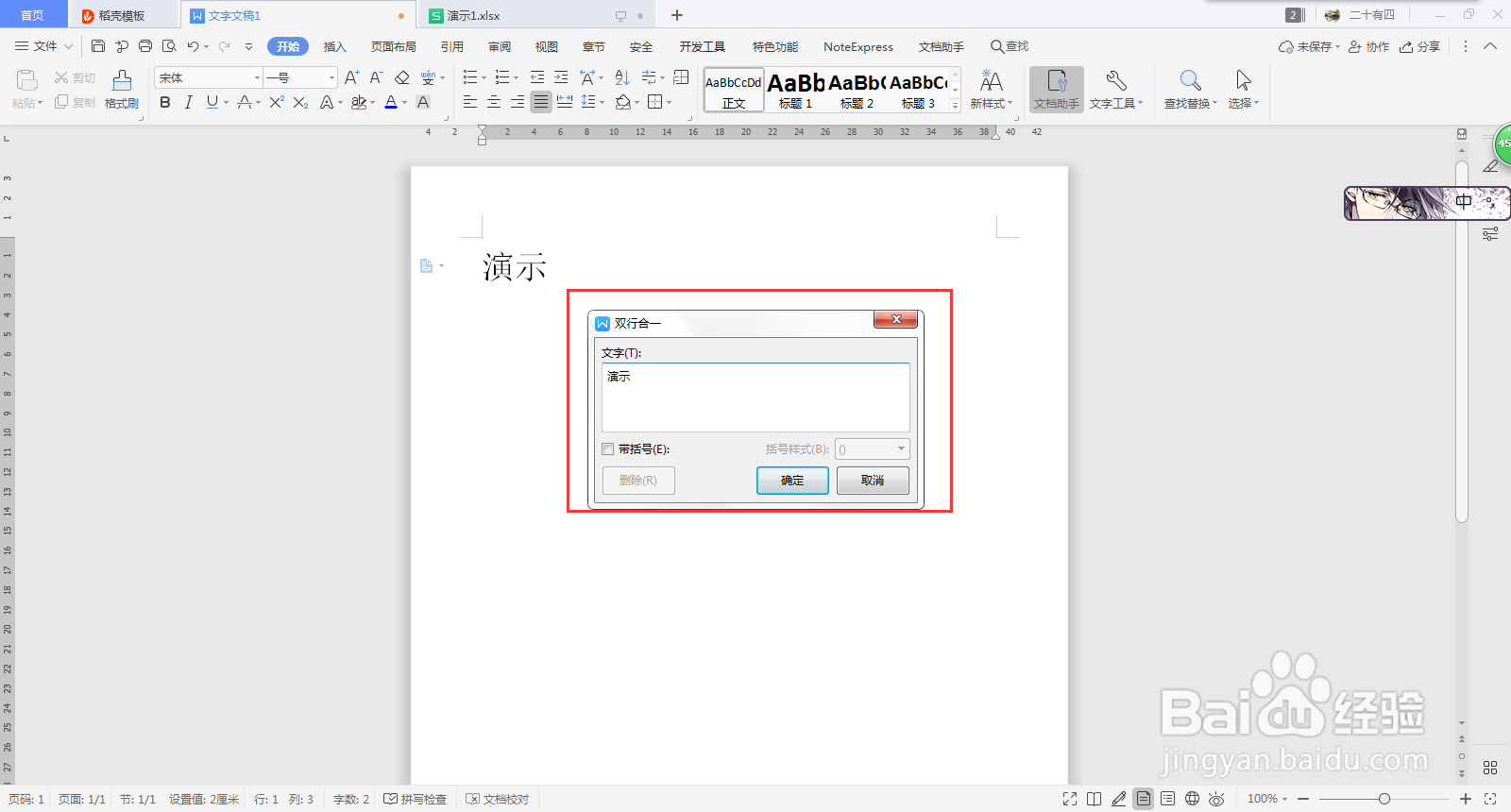
Task: Click character shading icon
Action: pos(423,102)
